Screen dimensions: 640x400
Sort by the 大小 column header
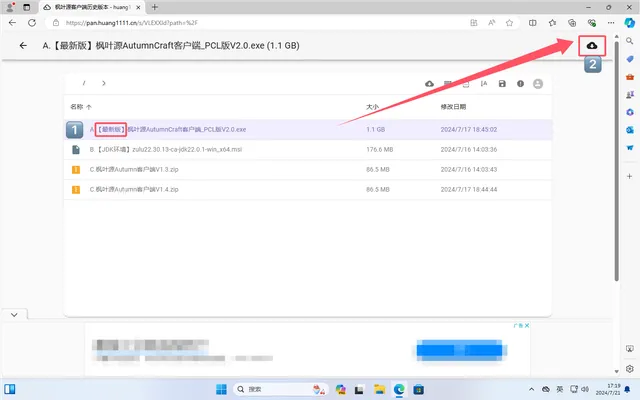click(x=372, y=107)
